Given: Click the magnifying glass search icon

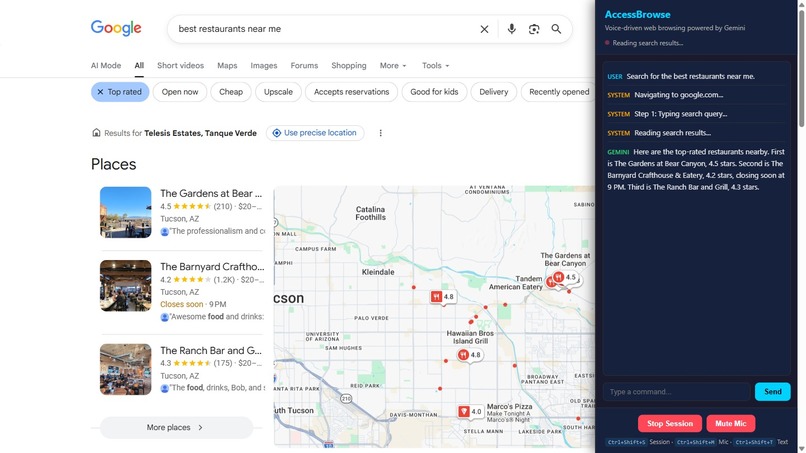Looking at the screenshot, I should pyautogui.click(x=556, y=29).
